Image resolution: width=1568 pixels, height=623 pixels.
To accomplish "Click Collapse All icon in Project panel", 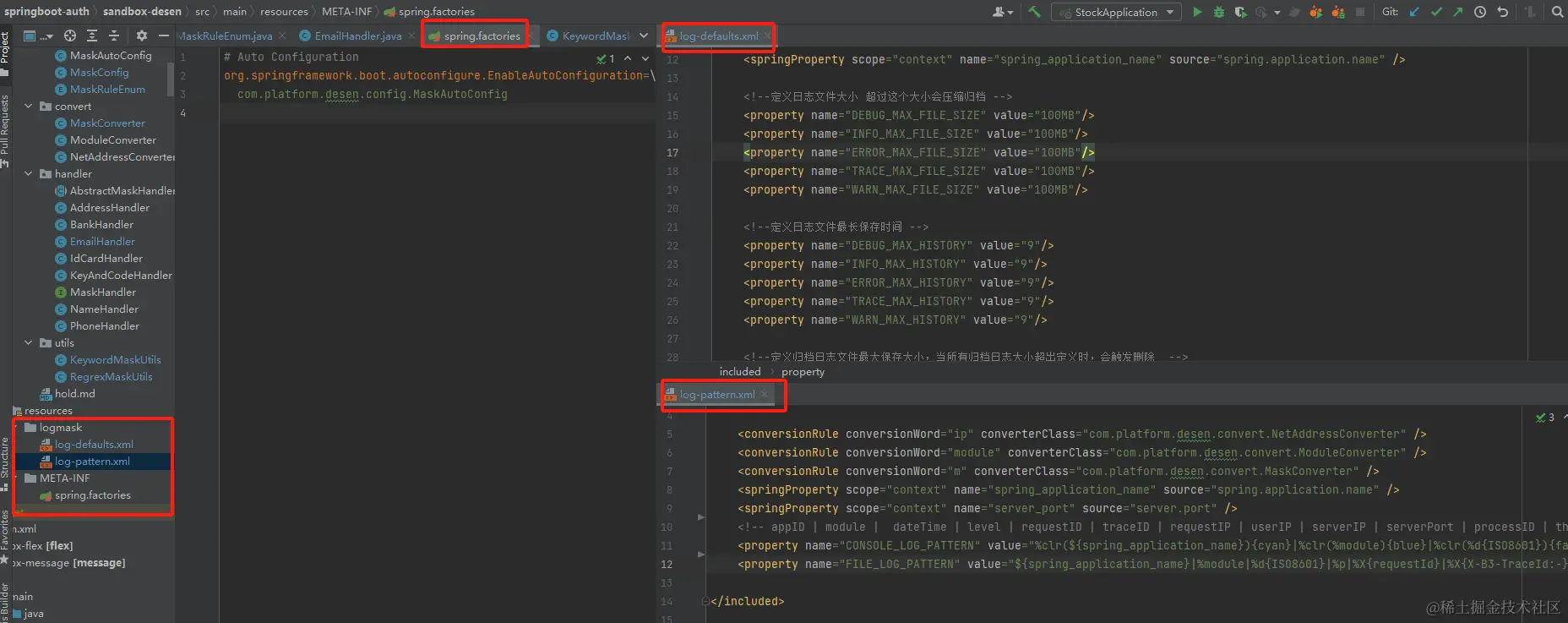I will coord(114,36).
